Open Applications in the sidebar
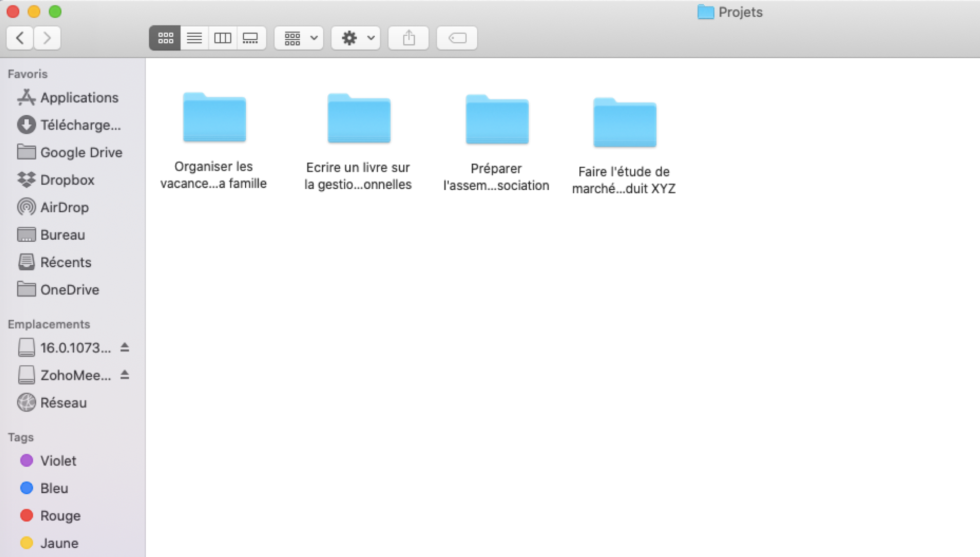The image size is (980, 557). [79, 98]
